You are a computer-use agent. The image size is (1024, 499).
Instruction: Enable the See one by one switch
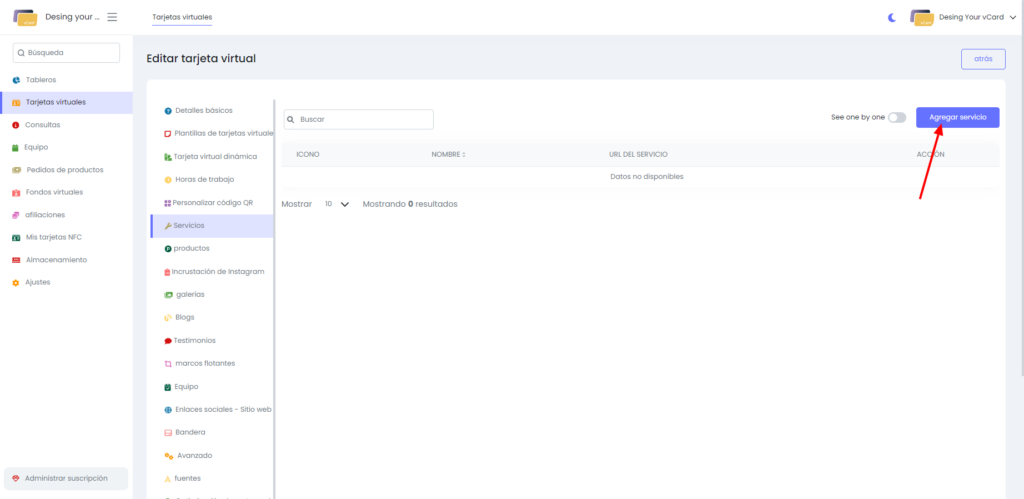(897, 117)
